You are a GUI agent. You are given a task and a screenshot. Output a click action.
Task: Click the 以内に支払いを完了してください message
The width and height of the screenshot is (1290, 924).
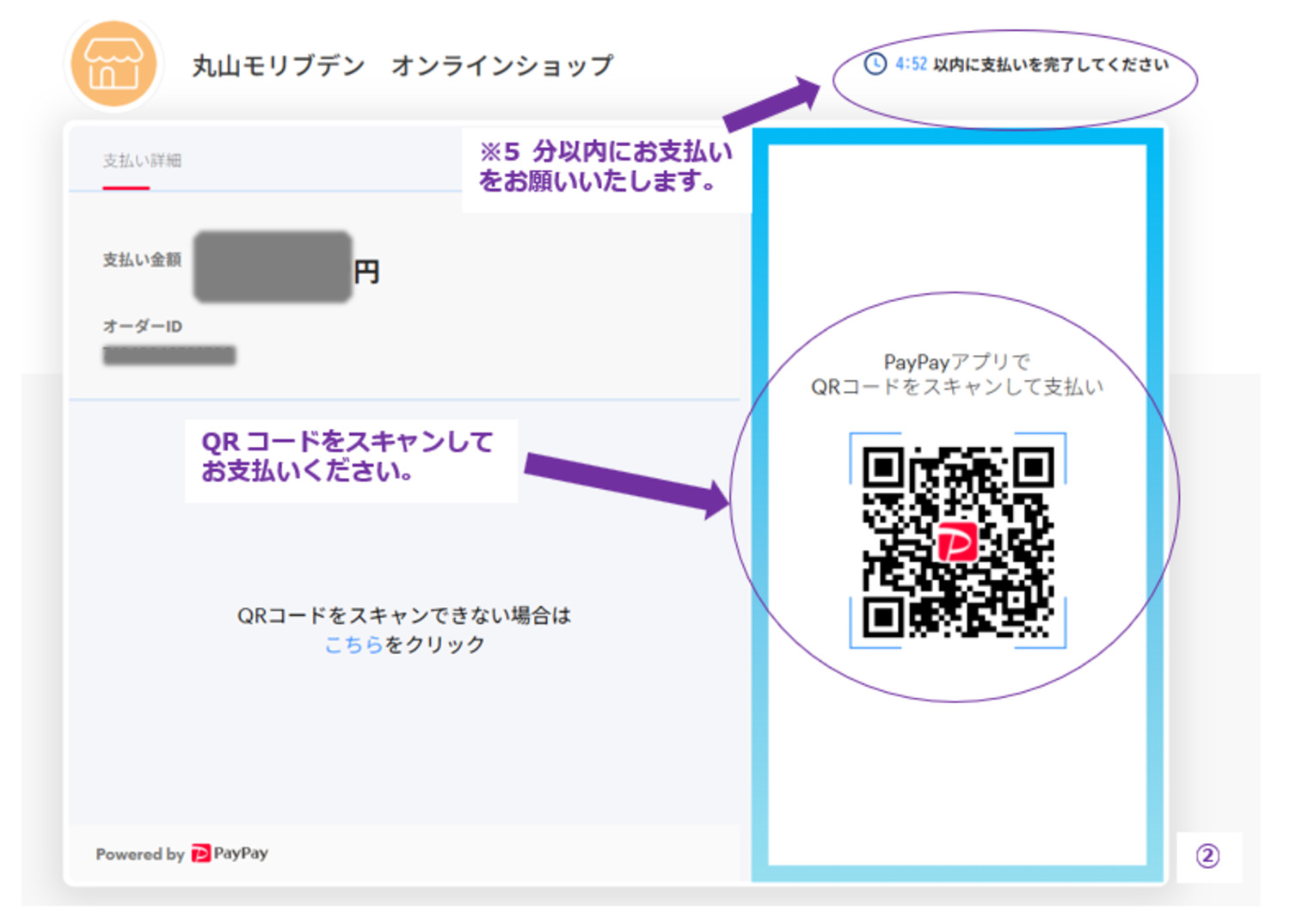(x=1051, y=64)
